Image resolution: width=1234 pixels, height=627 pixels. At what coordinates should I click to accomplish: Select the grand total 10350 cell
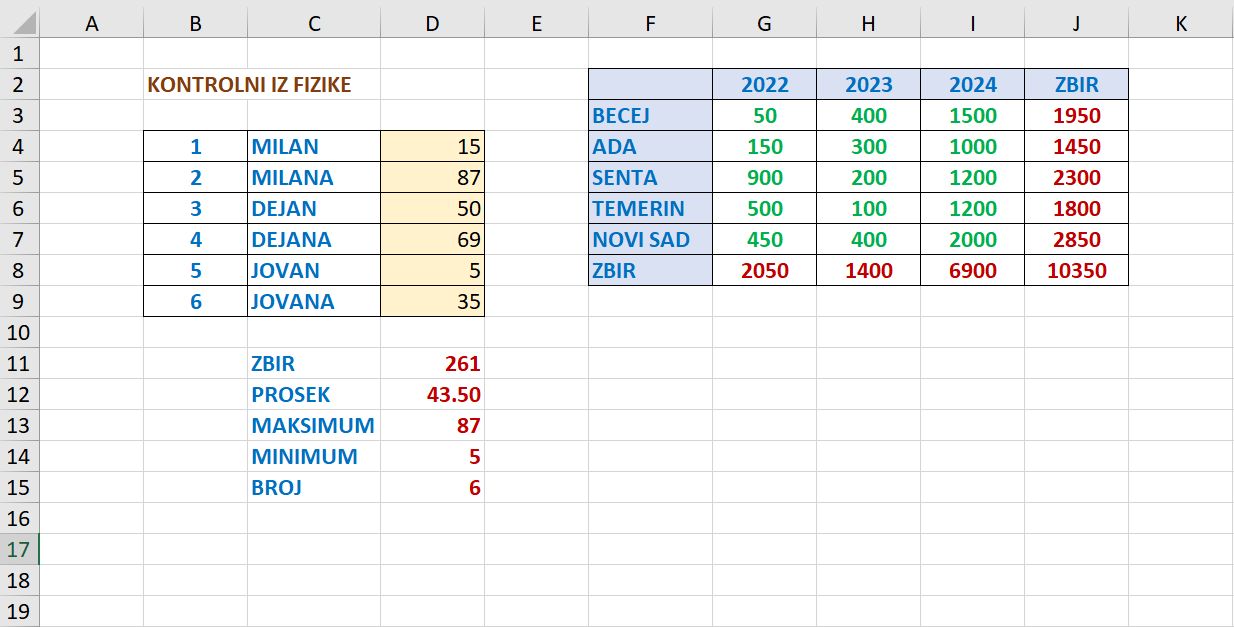1076,271
